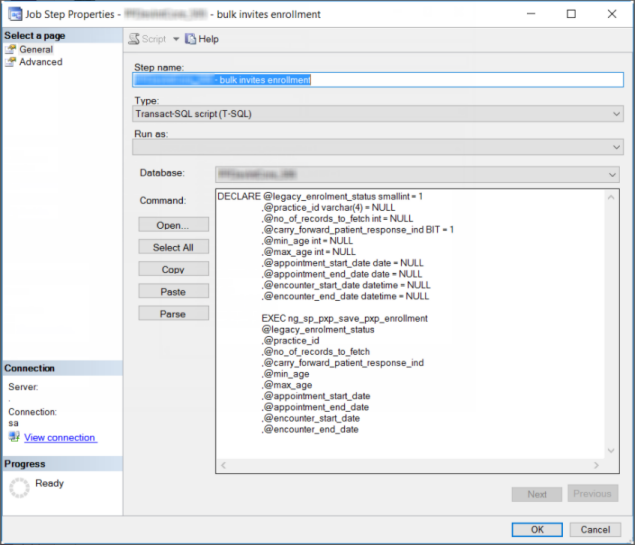Click the Command box scroll right arrow
Screen dimensions: 635x545
pyautogui.click(x=597, y=465)
